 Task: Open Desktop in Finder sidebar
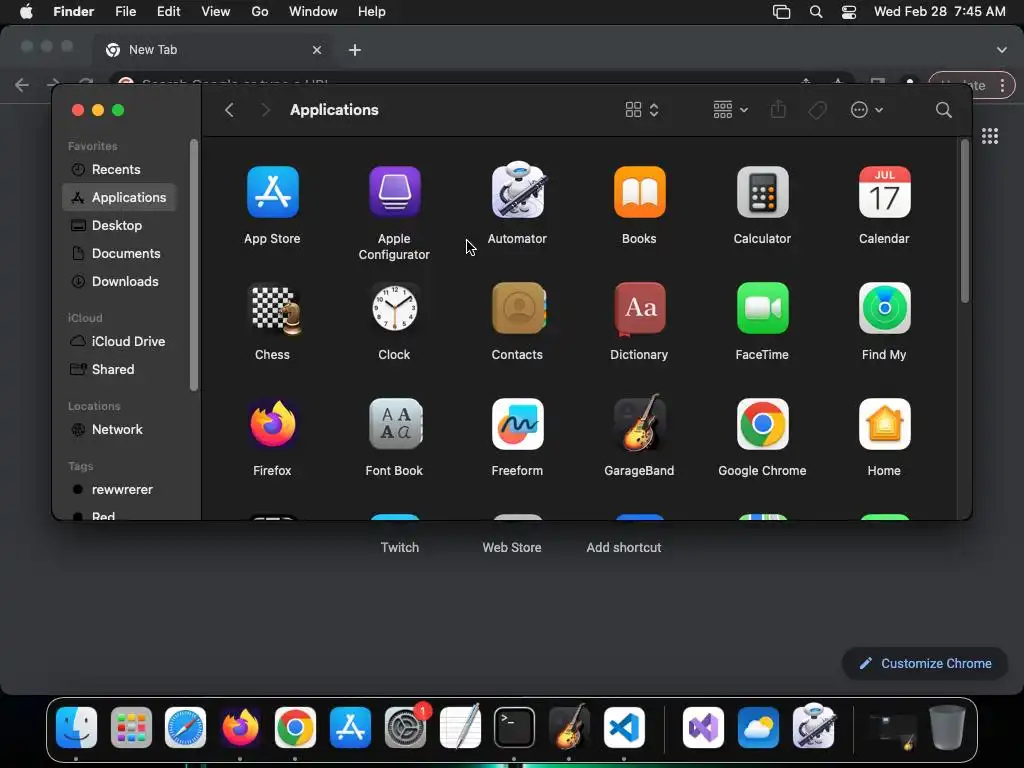pos(120,225)
